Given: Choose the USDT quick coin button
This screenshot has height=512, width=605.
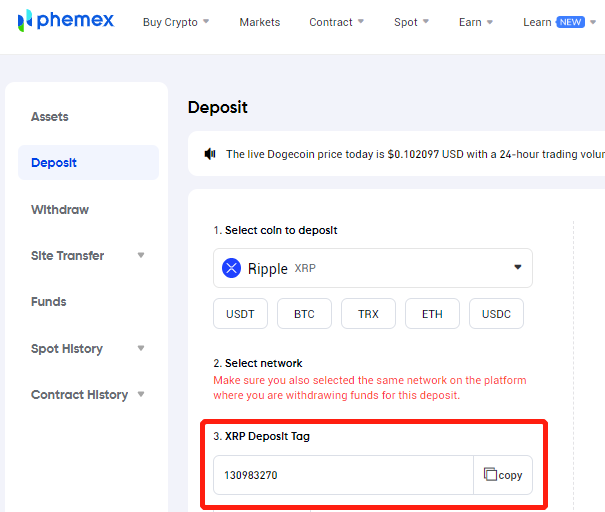Looking at the screenshot, I should point(240,314).
